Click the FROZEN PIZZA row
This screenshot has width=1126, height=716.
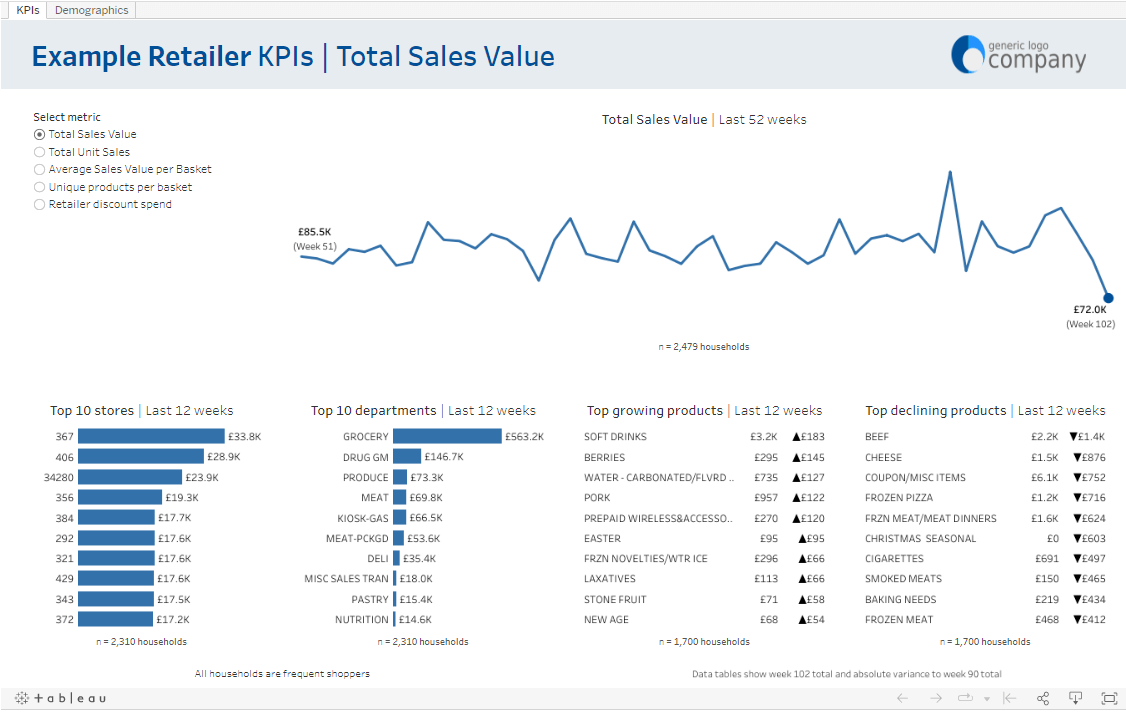coord(985,497)
